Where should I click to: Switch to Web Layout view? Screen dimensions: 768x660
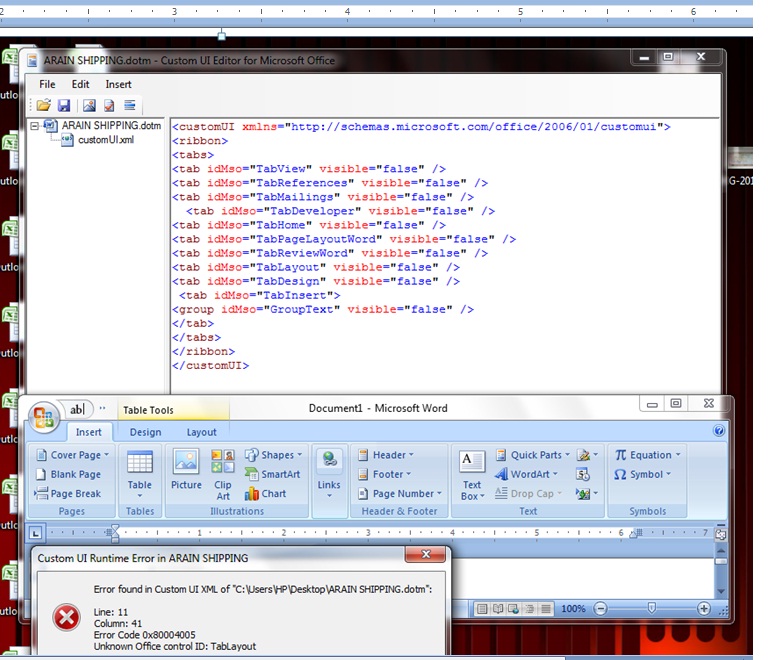pos(513,609)
